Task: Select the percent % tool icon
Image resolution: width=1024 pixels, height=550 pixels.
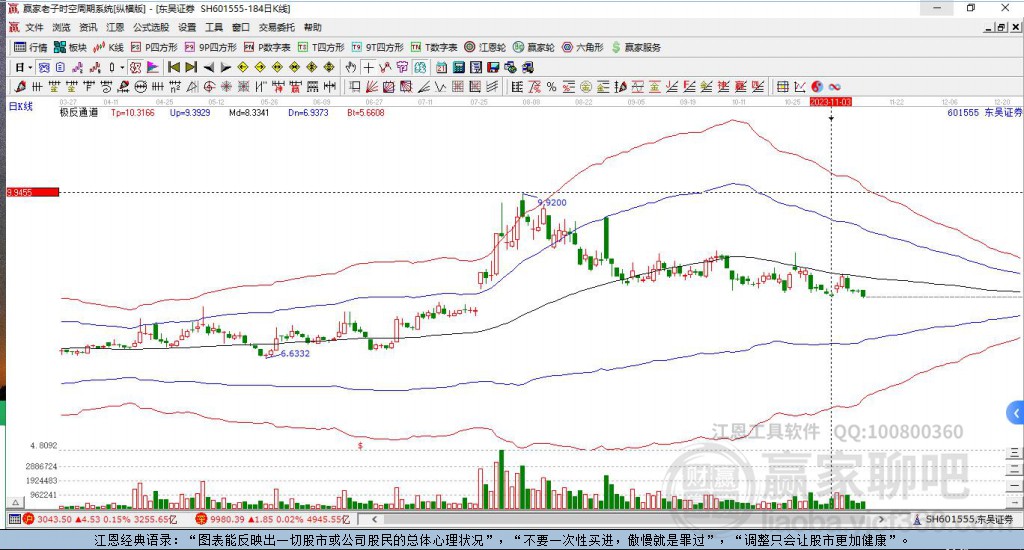Action: [552, 86]
